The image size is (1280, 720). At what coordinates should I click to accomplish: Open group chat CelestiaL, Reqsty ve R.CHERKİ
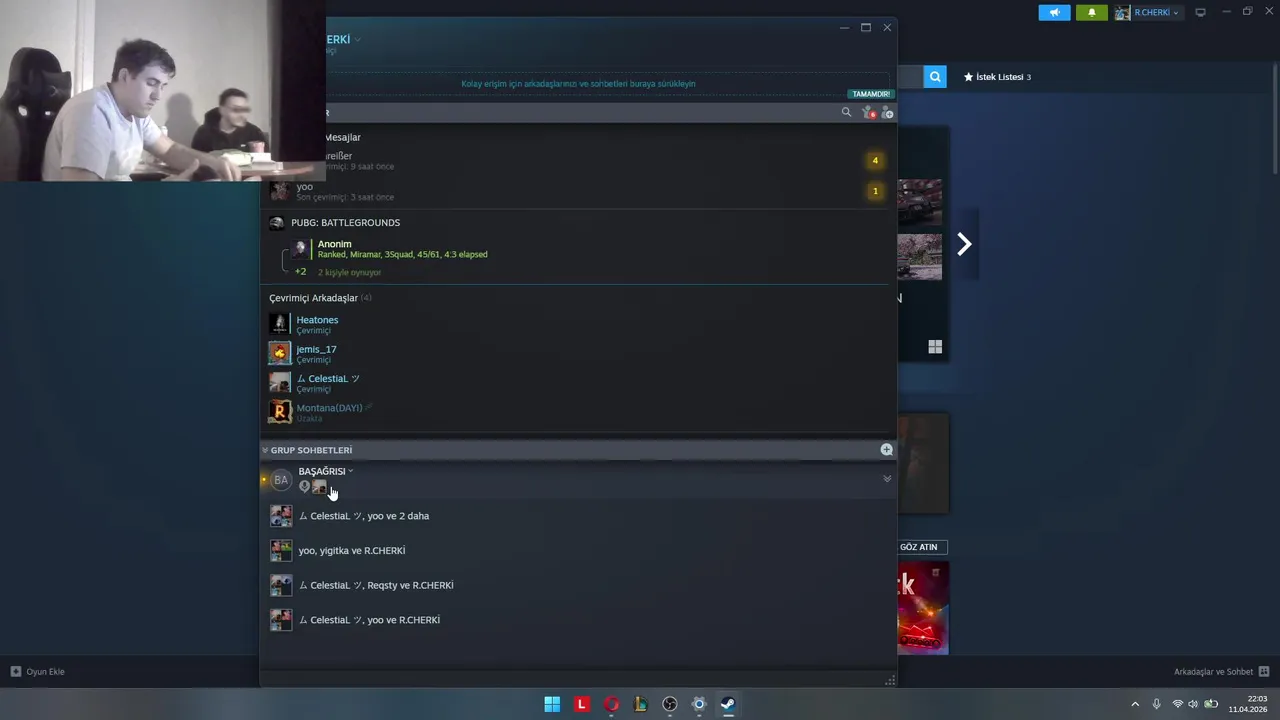578,585
